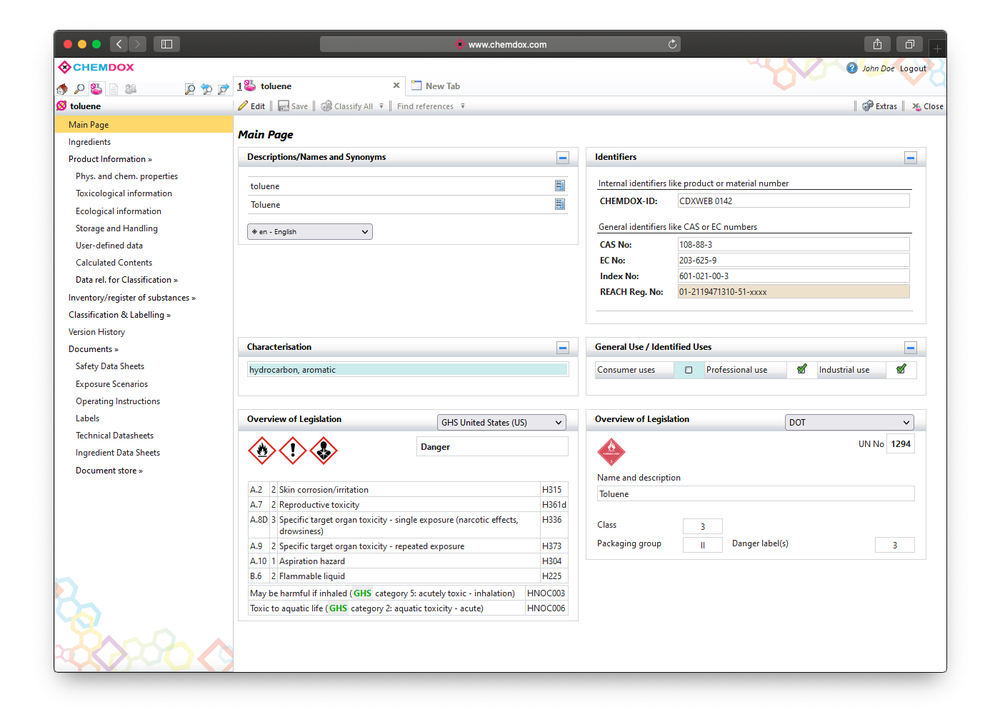
Task: Click the red DOT flammable liquid placard
Action: coord(611,452)
